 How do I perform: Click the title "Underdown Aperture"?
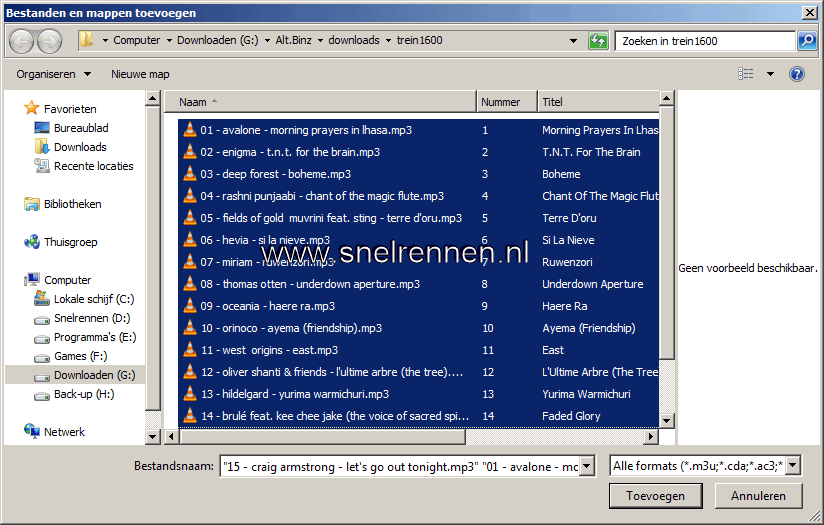click(592, 284)
